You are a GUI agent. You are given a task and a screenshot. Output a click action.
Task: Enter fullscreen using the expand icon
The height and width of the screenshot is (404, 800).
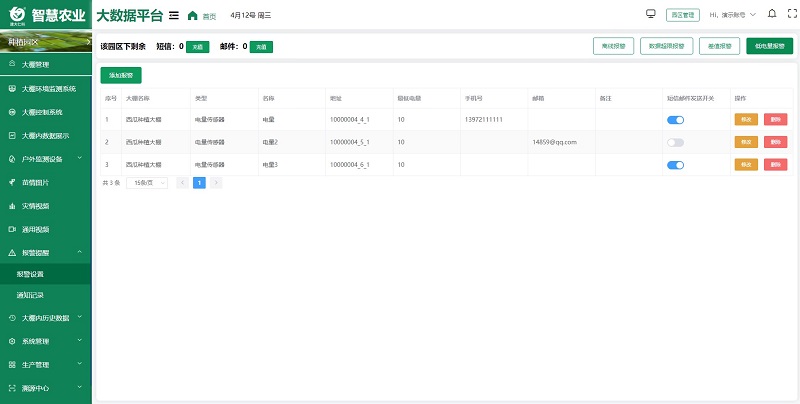point(788,14)
